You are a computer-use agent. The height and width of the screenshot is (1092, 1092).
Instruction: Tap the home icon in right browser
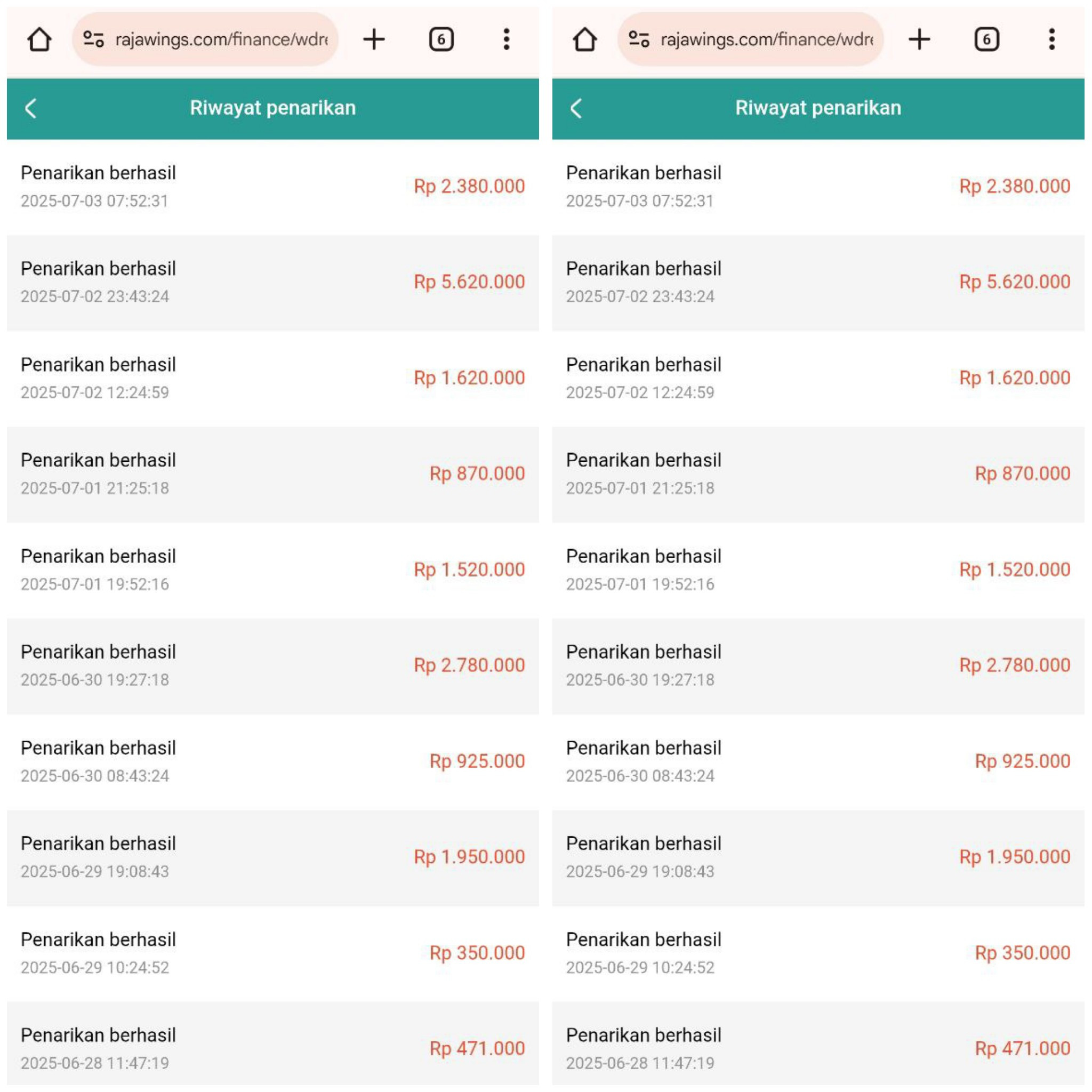pos(585,39)
